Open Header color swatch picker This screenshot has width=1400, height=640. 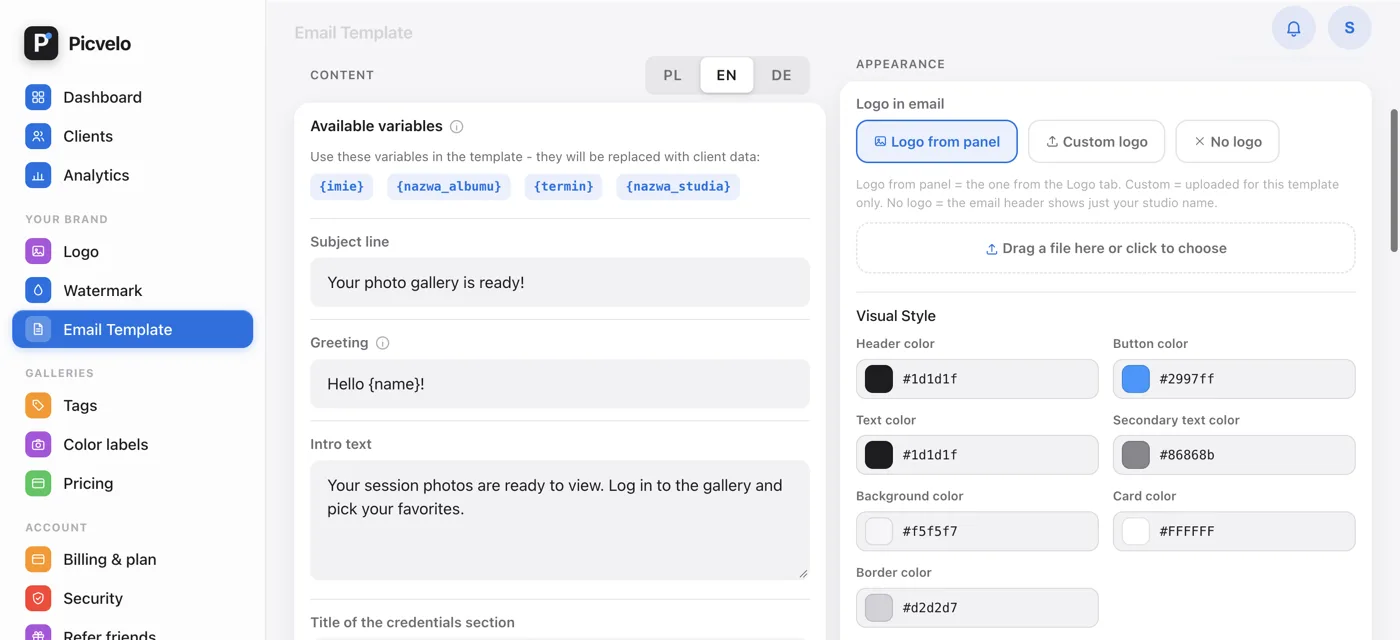tap(879, 379)
